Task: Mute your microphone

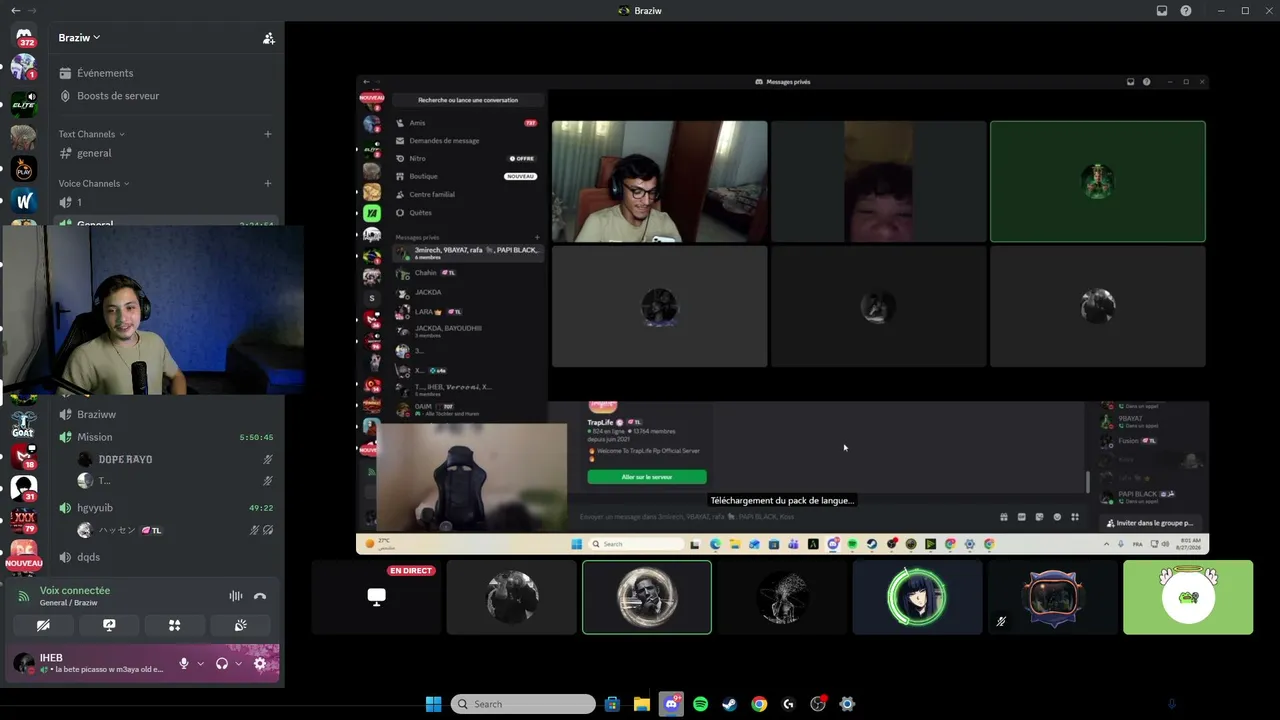Action: tap(183, 663)
